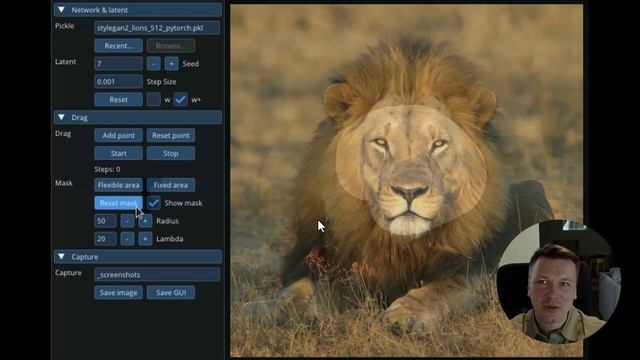Viewport: 640px width, 360px height.
Task: Click the Radius value field
Action: (105, 221)
